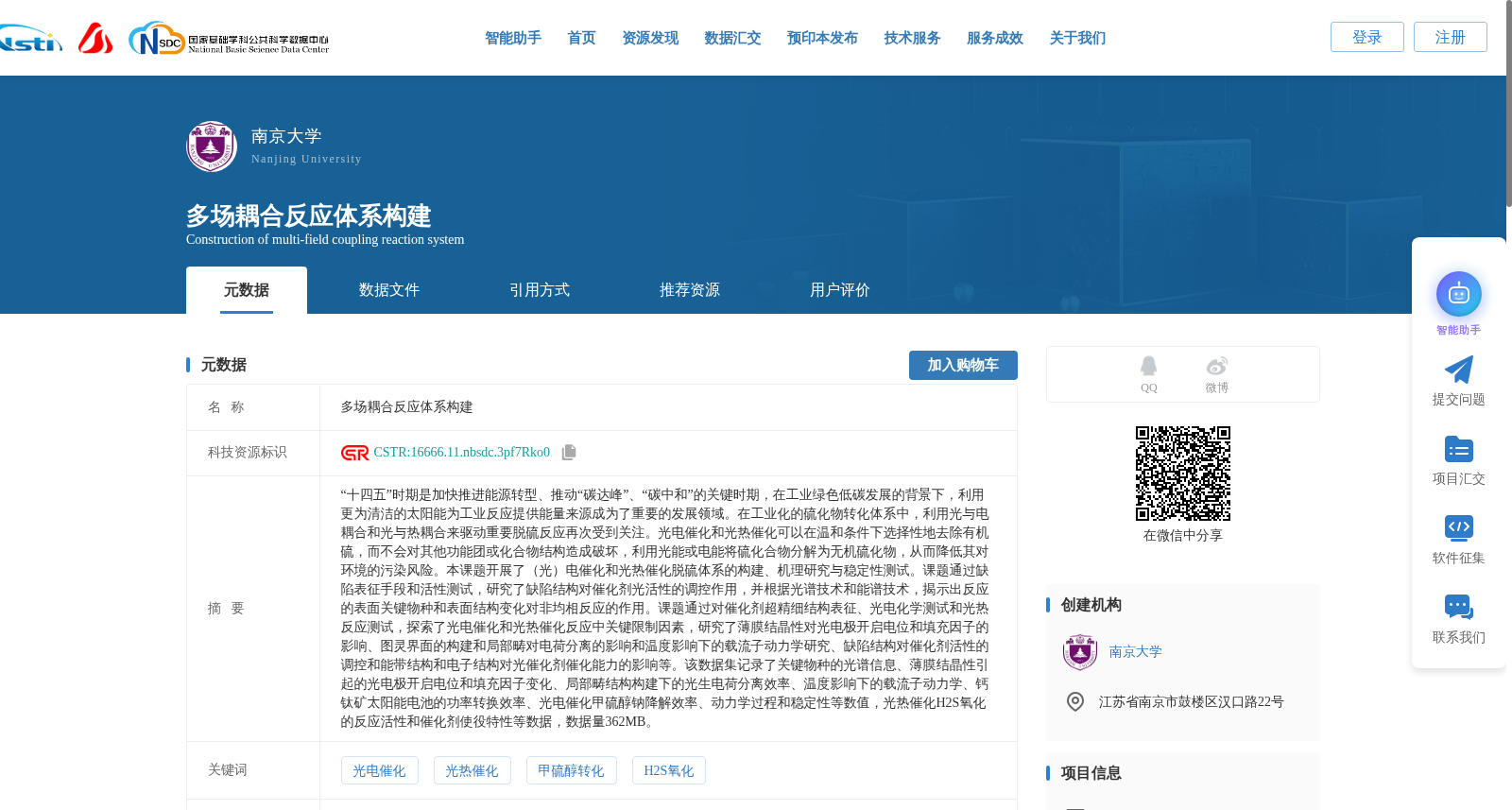
Task: Open National Basic Science Data Center logo
Action: 229,39
